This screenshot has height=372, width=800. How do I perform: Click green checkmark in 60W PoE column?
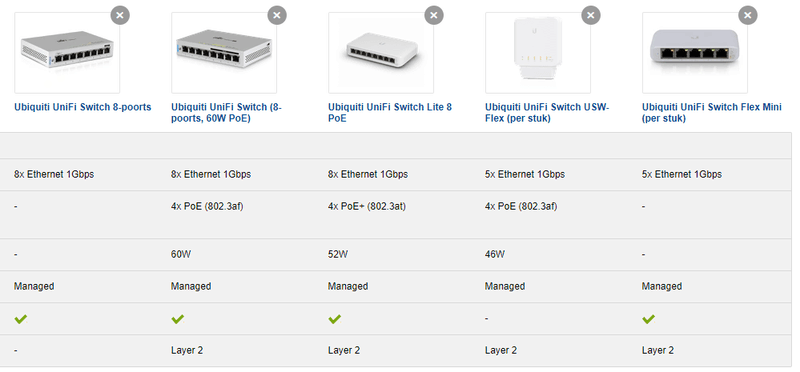pyautogui.click(x=178, y=319)
